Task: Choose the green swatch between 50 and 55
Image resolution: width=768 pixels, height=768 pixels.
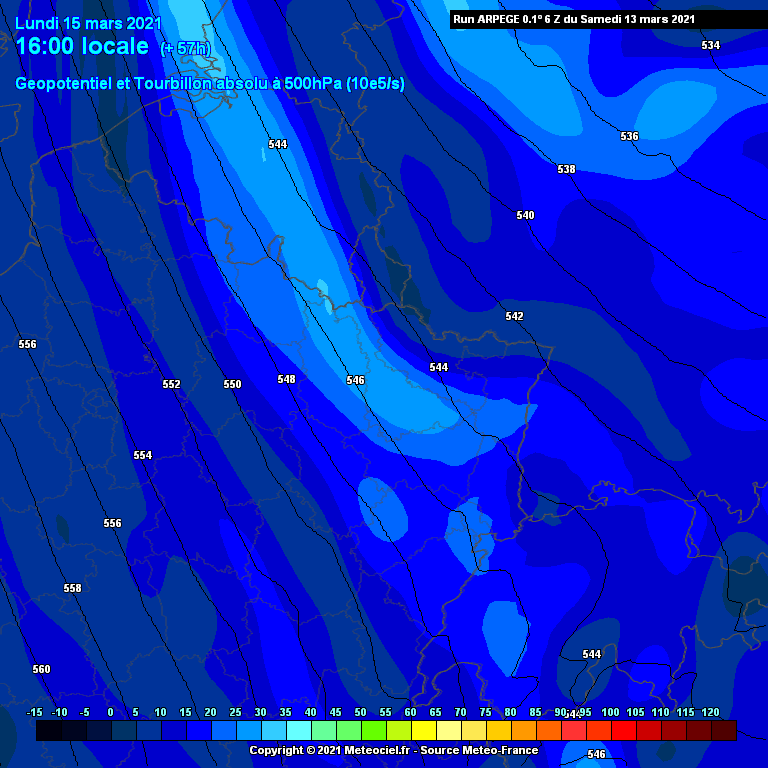Action: click(373, 731)
